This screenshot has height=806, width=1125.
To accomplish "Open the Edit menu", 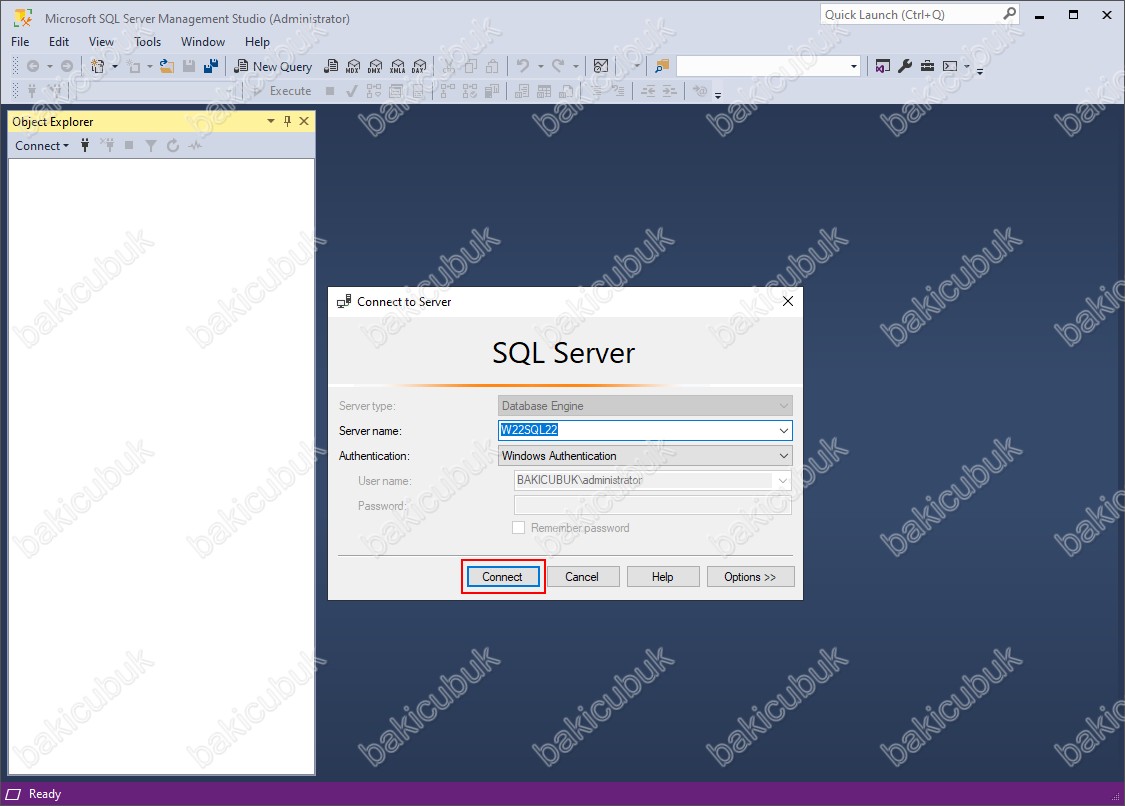I will coord(59,42).
